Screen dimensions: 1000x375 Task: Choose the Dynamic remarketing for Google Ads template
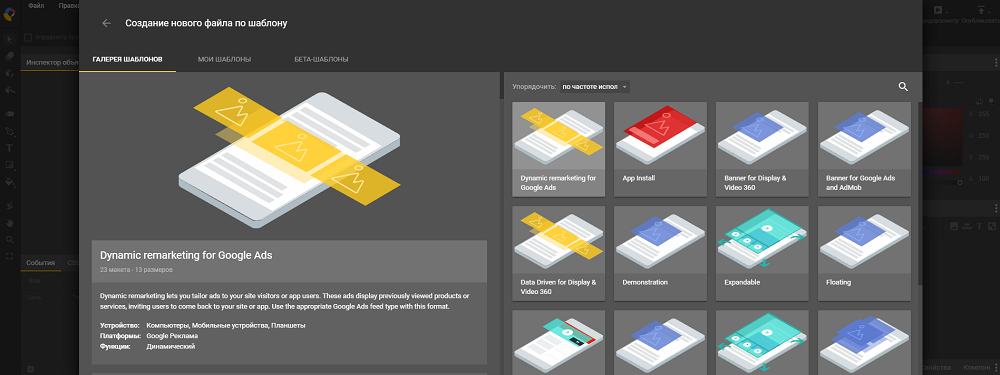coord(559,150)
